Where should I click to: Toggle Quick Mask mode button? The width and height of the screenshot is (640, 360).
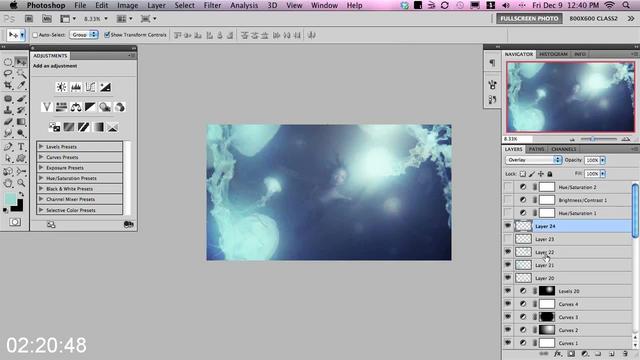tap(15, 222)
